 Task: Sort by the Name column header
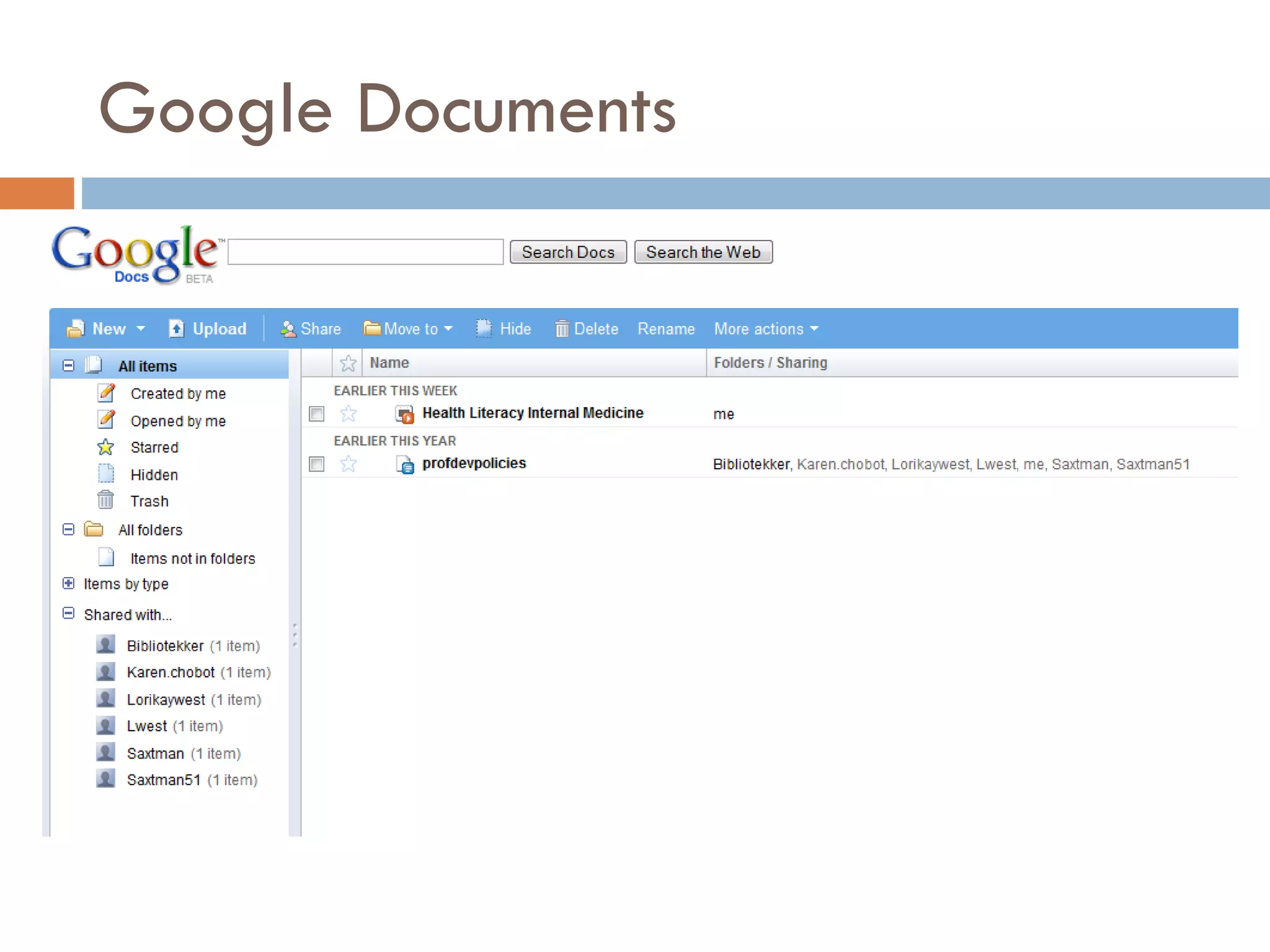coord(389,363)
